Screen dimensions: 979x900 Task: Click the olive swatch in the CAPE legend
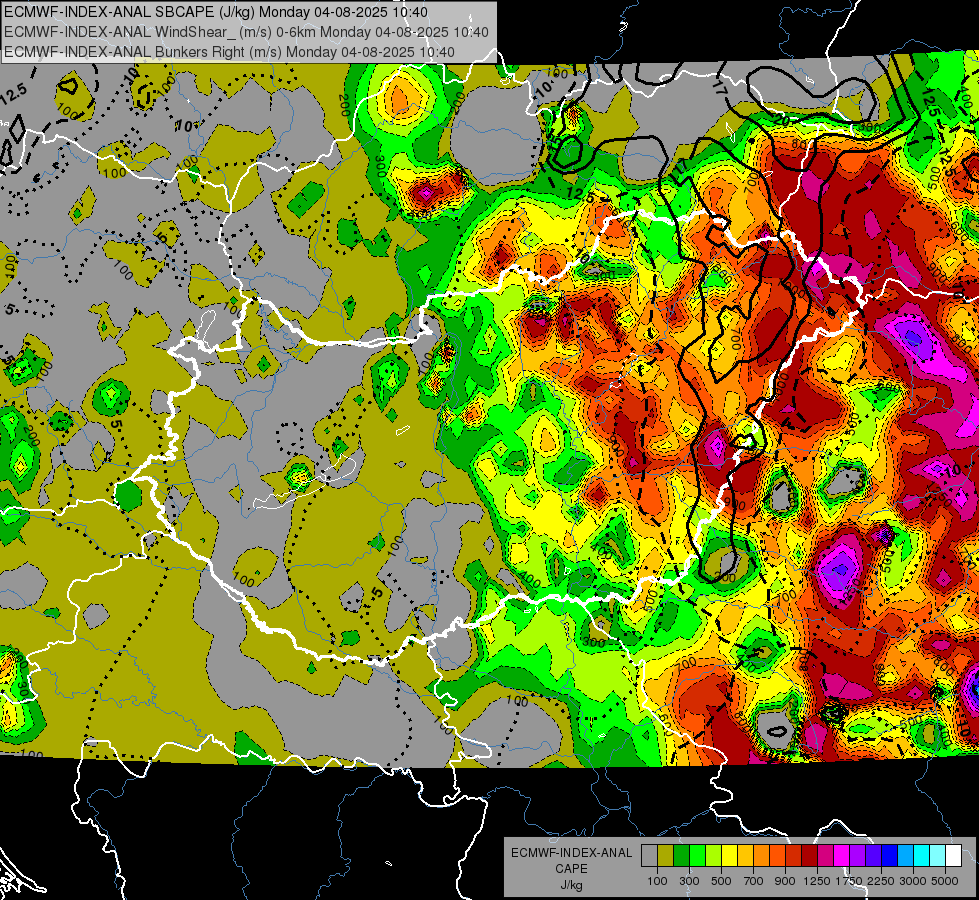666,855
